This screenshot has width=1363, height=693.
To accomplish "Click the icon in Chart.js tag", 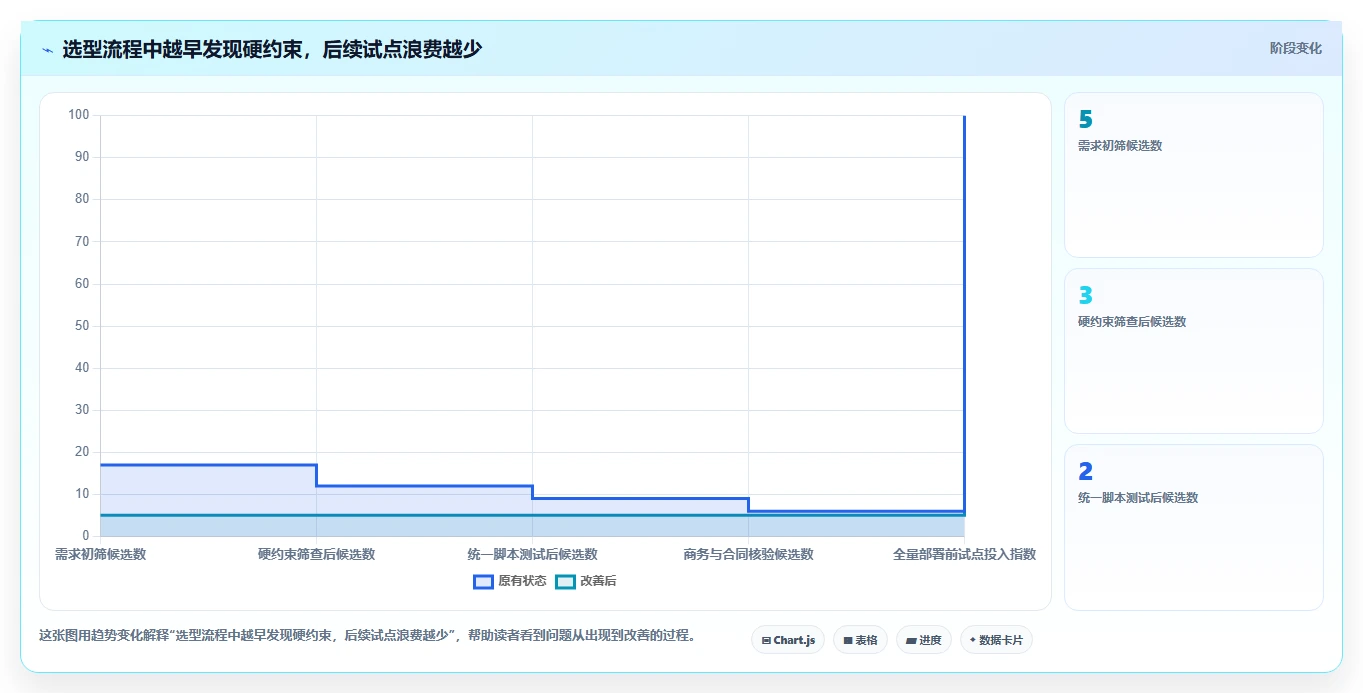I will (766, 640).
